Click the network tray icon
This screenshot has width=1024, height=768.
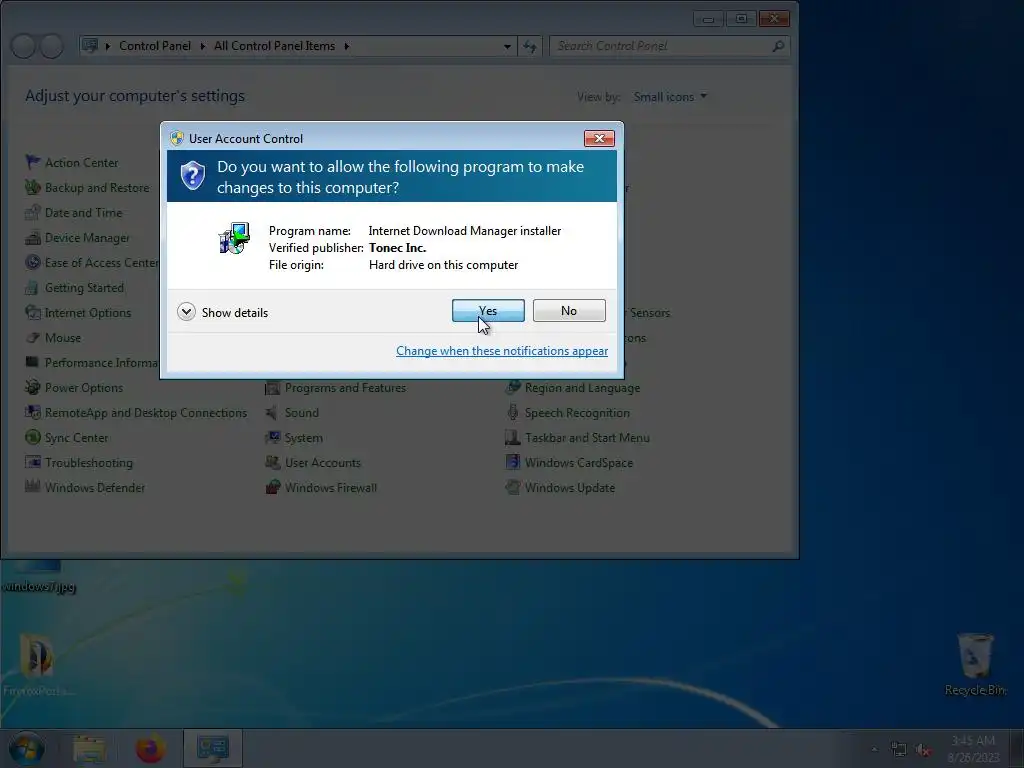[899, 750]
